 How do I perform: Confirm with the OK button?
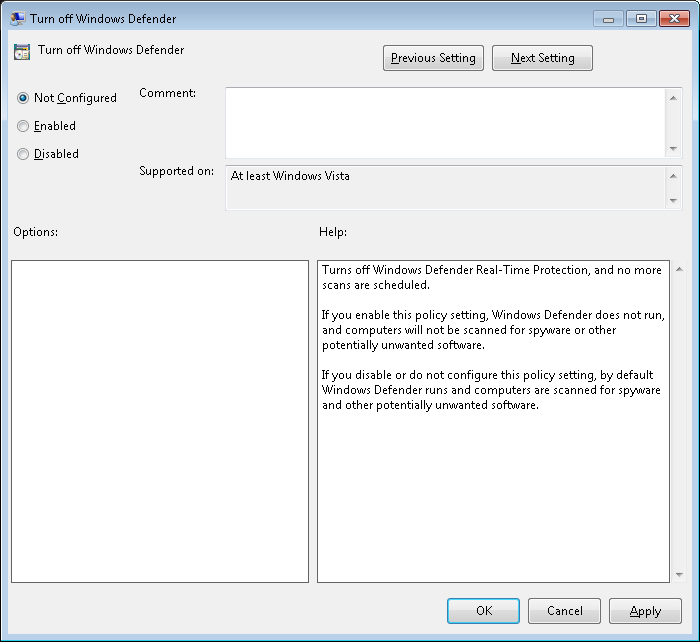coord(483,611)
